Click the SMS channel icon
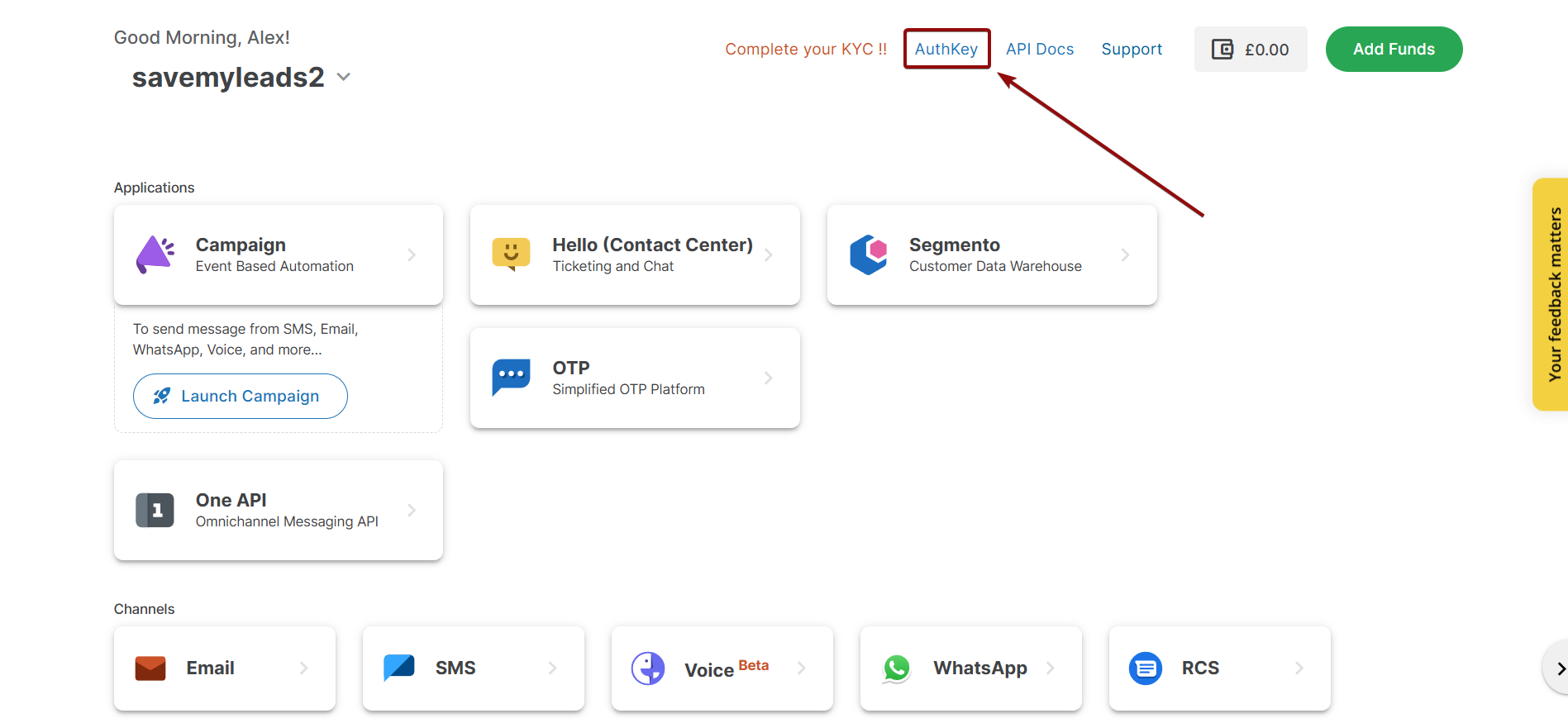The image size is (1568, 723). click(x=399, y=667)
